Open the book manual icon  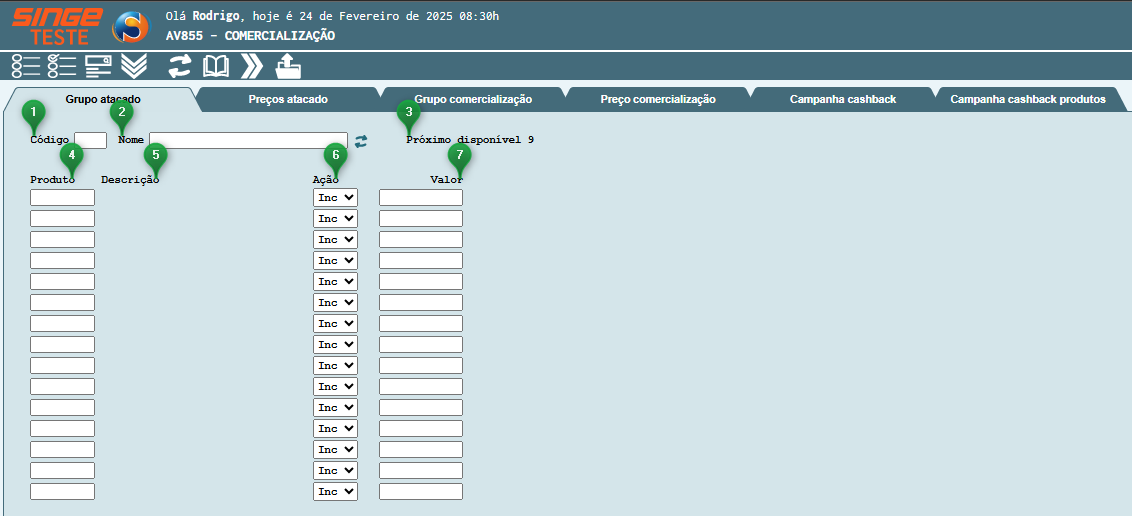216,67
